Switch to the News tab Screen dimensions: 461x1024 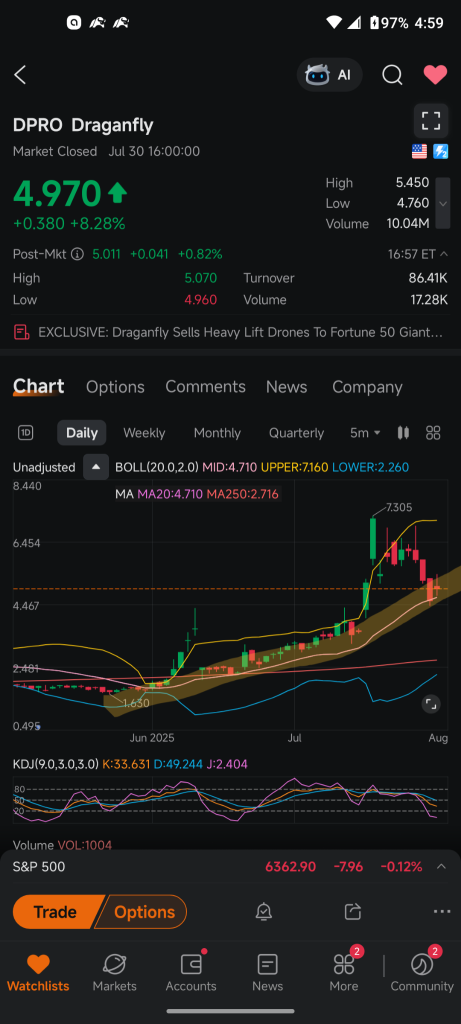[x=286, y=387]
